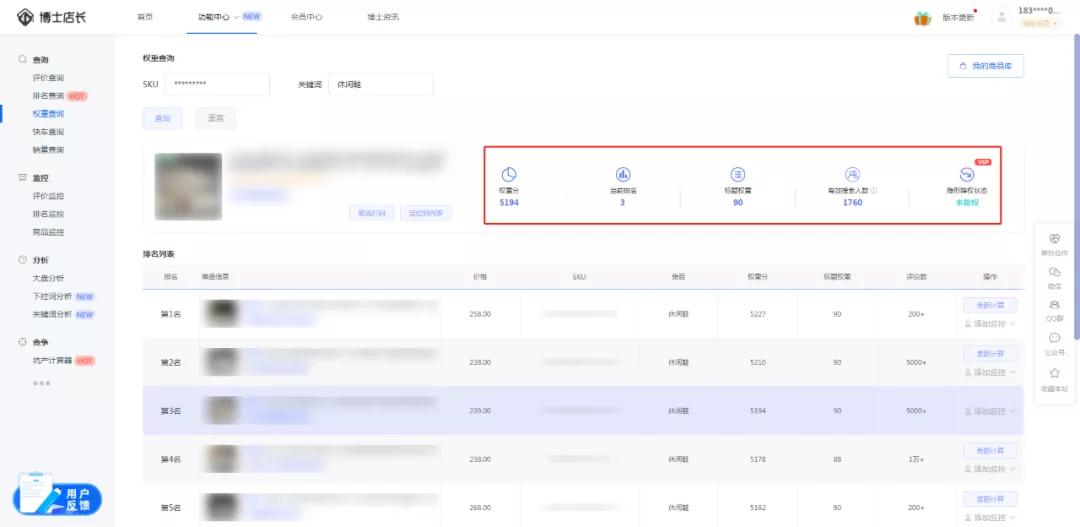
Task: Select 权重查询 in the sidebar
Action: (x=48, y=114)
